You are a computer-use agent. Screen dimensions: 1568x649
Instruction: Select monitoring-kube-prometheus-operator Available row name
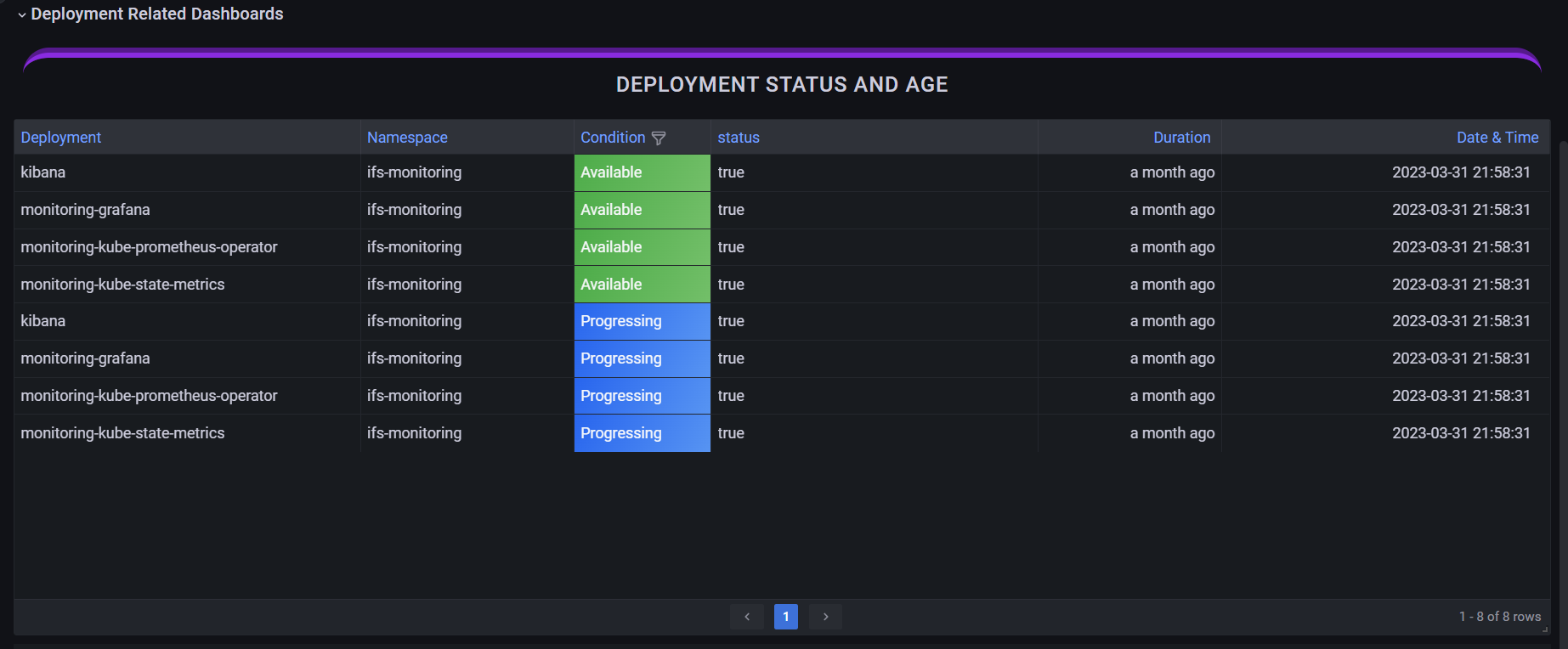[x=149, y=247]
